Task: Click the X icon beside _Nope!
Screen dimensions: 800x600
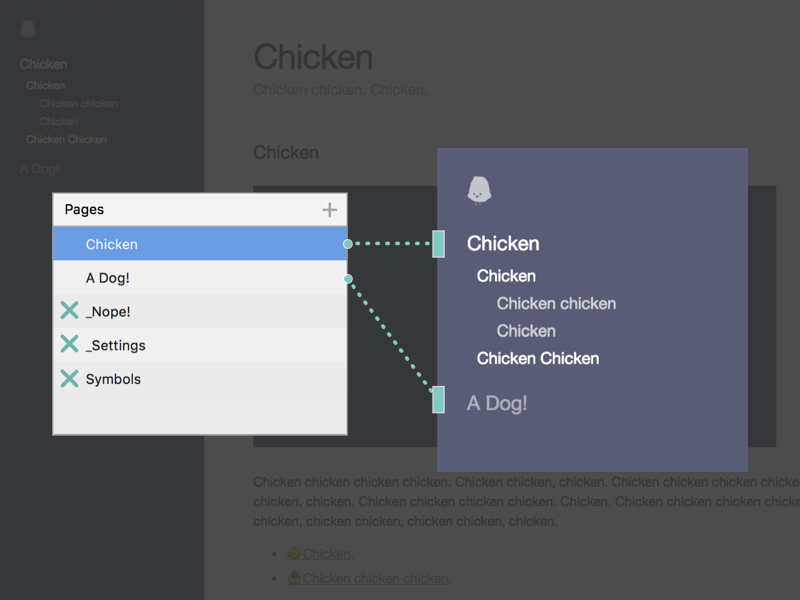Action: tap(69, 310)
